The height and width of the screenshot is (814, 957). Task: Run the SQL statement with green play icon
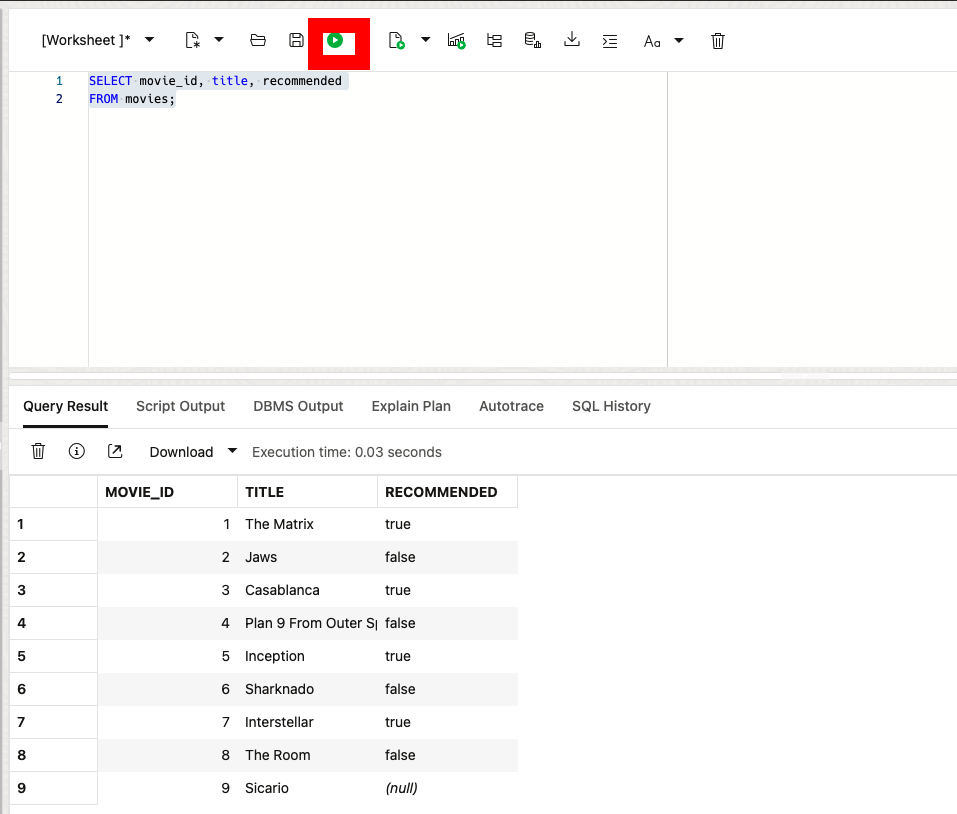point(335,41)
